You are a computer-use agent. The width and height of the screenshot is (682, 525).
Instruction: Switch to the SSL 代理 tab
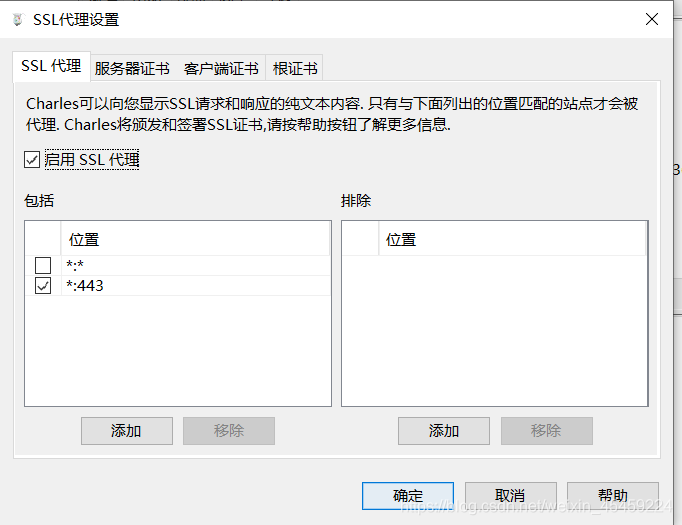51,66
